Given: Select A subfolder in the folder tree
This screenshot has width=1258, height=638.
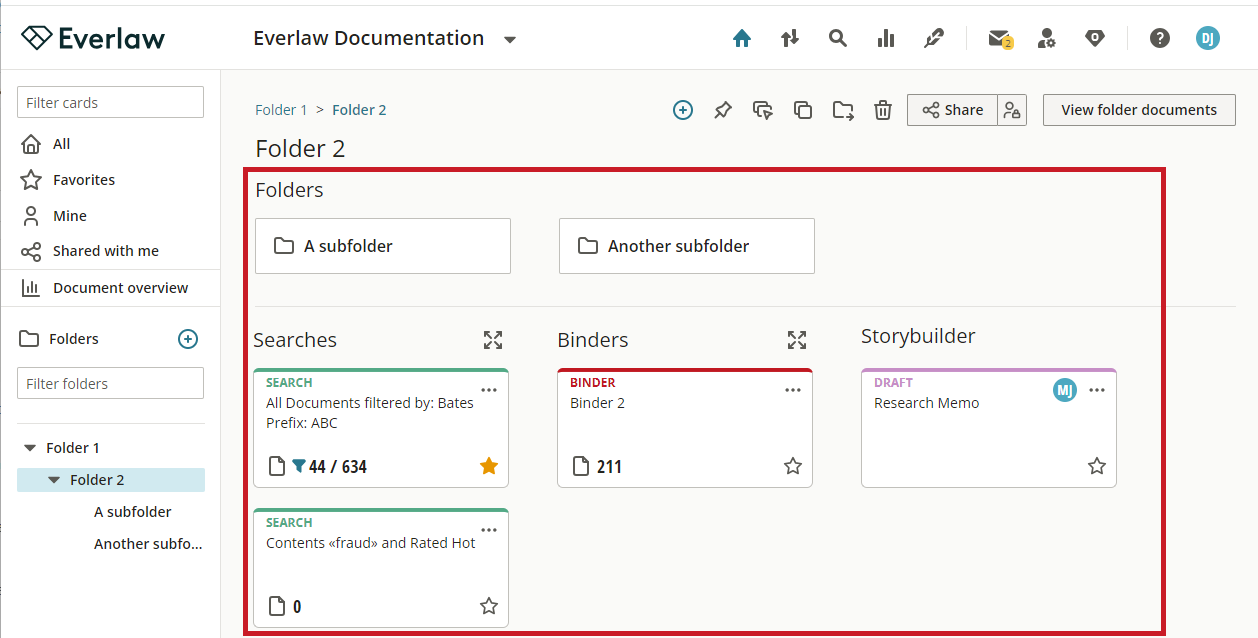Looking at the screenshot, I should (133, 512).
